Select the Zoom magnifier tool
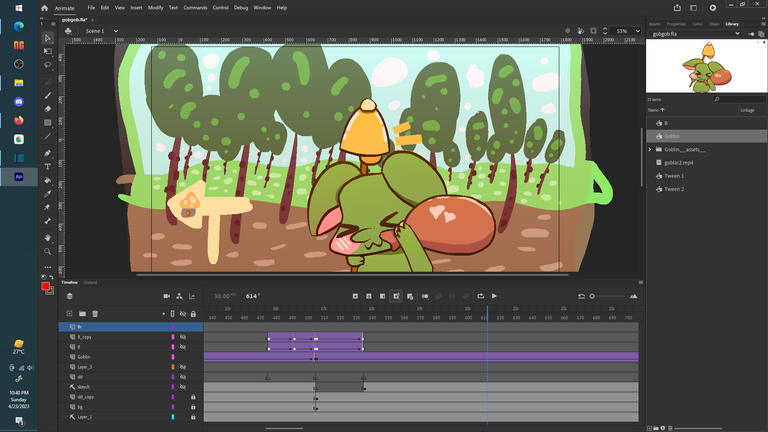The width and height of the screenshot is (768, 432). (48, 251)
